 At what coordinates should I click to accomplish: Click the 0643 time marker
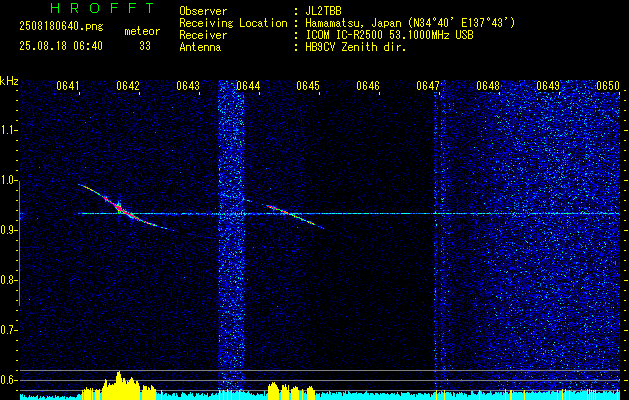tap(188, 85)
